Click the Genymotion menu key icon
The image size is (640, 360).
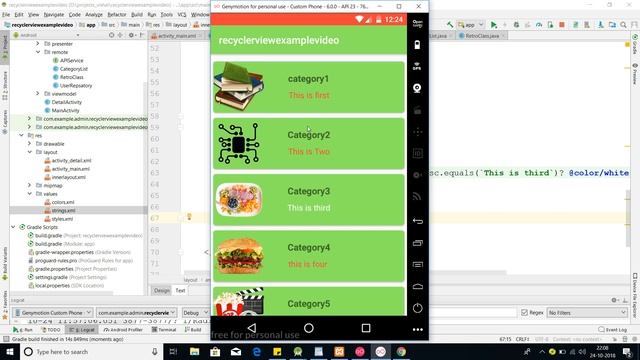[418, 264]
